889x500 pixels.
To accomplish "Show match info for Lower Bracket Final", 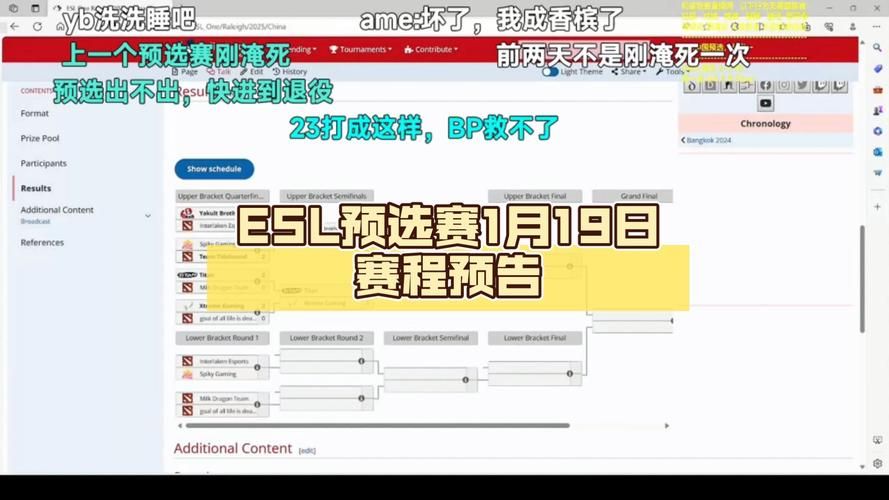I will tap(570, 374).
